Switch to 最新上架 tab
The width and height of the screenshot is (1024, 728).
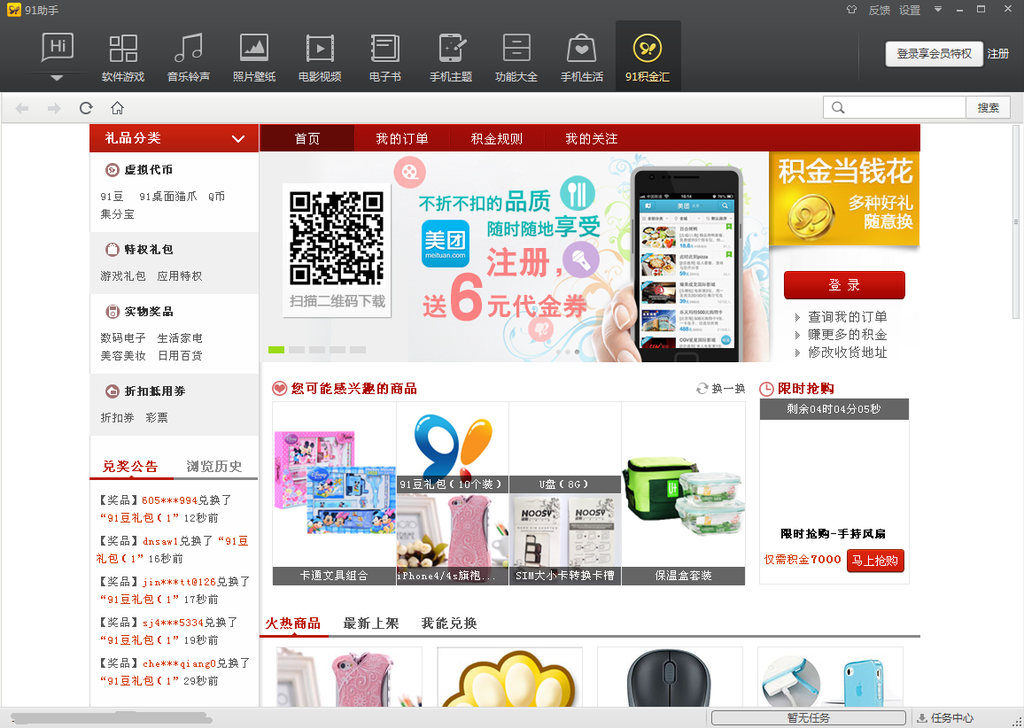coord(371,623)
